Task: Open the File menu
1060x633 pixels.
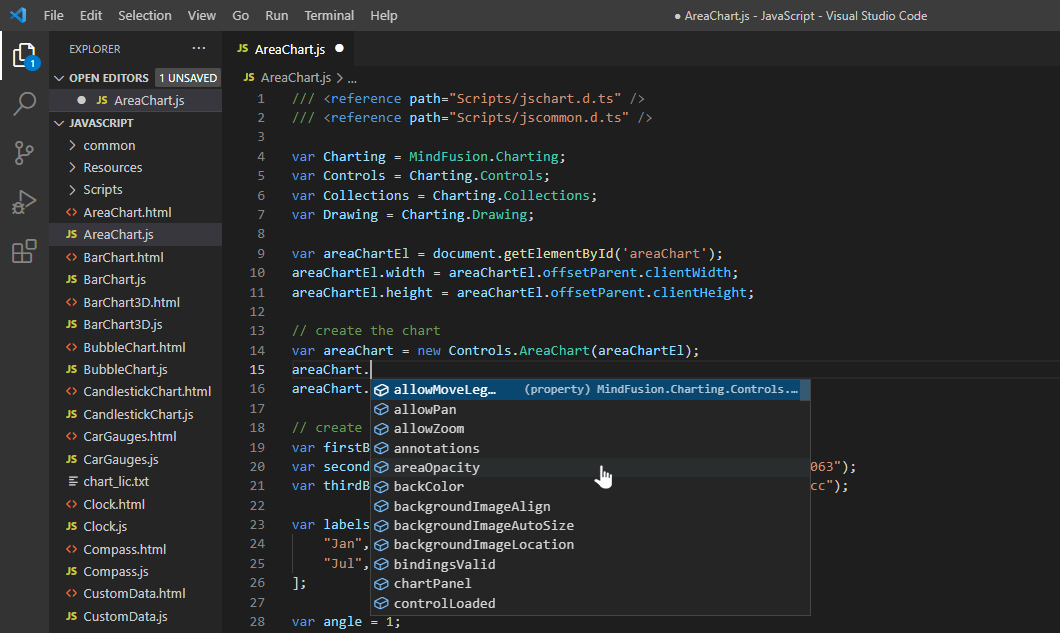Action: (53, 16)
